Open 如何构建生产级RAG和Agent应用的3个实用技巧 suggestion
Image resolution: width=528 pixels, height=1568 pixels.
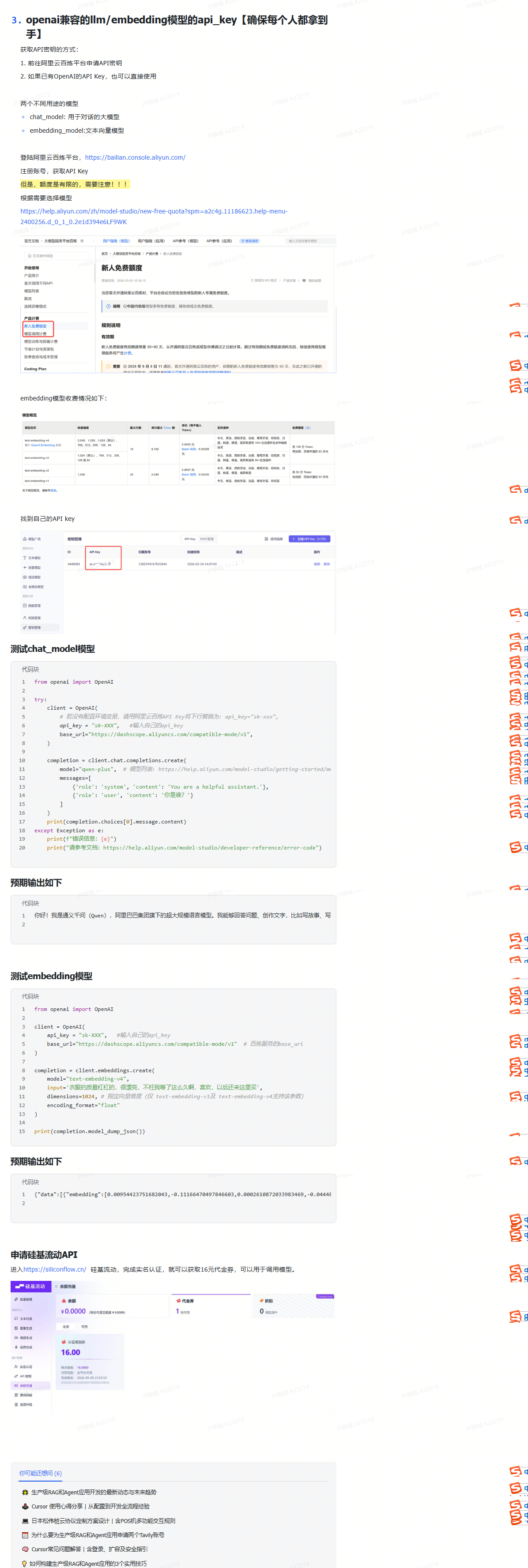coord(88,1563)
